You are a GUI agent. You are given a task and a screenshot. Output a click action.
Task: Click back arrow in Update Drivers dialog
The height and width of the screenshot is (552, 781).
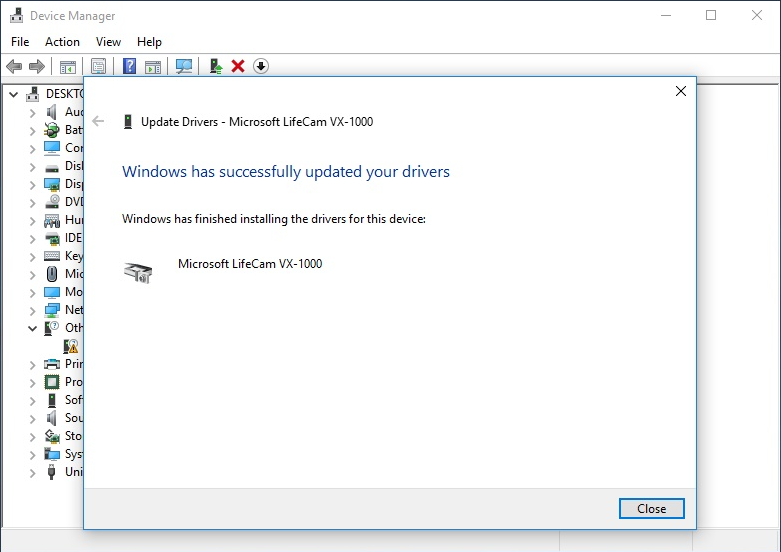click(98, 121)
